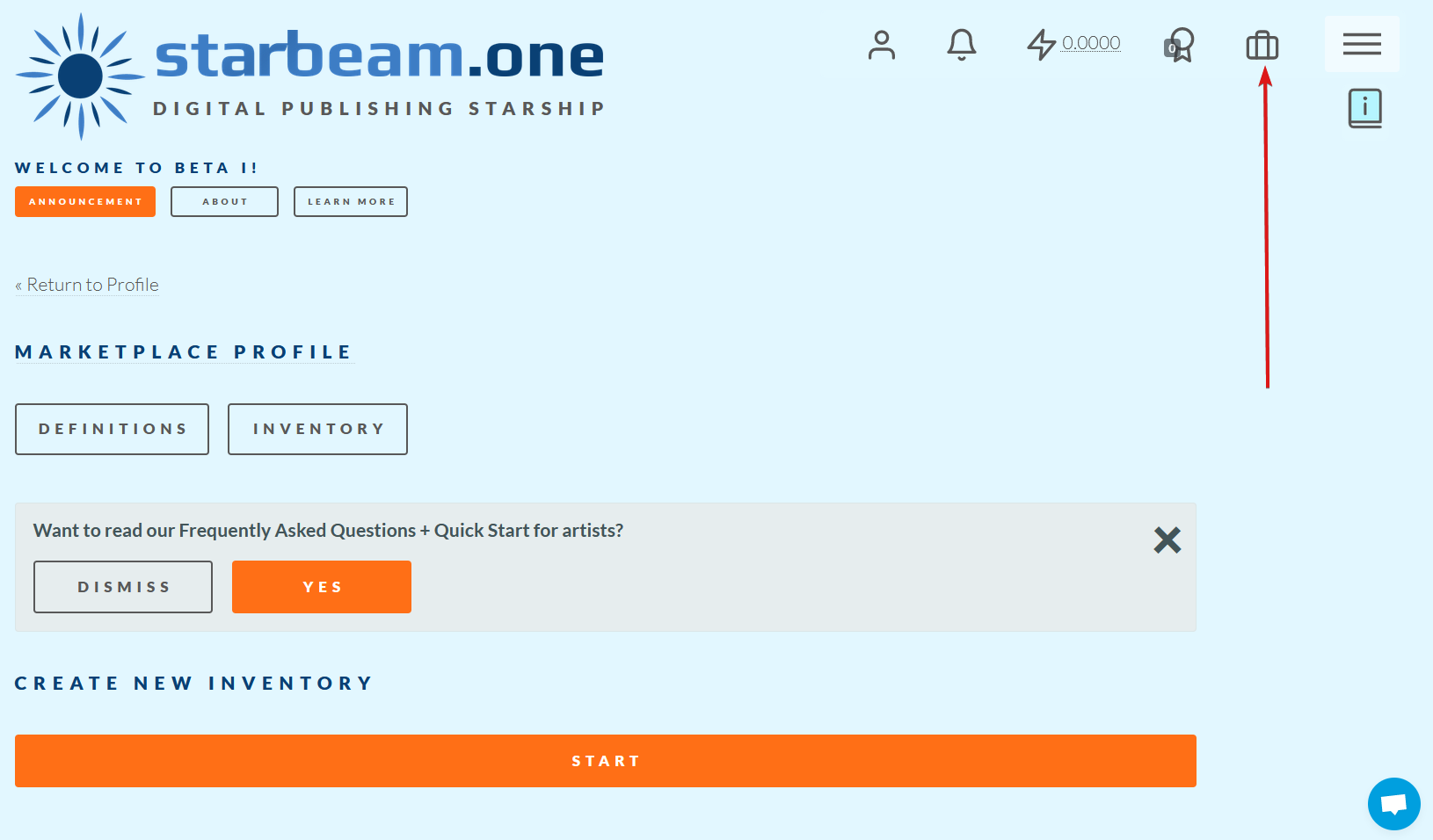The image size is (1433, 840).
Task: Switch to the Definitions tab
Action: (x=112, y=429)
